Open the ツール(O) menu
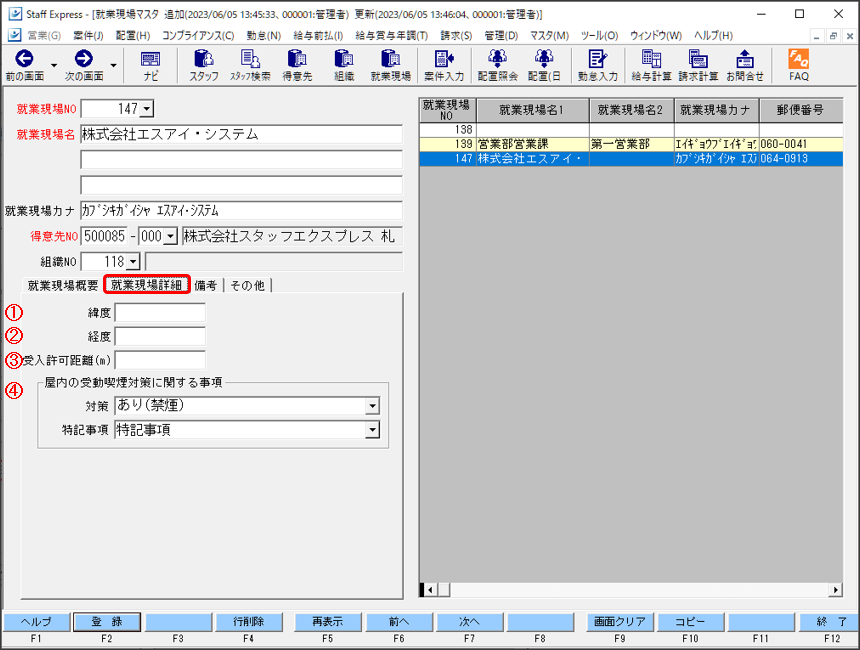This screenshot has height=650, width=860. (x=599, y=36)
